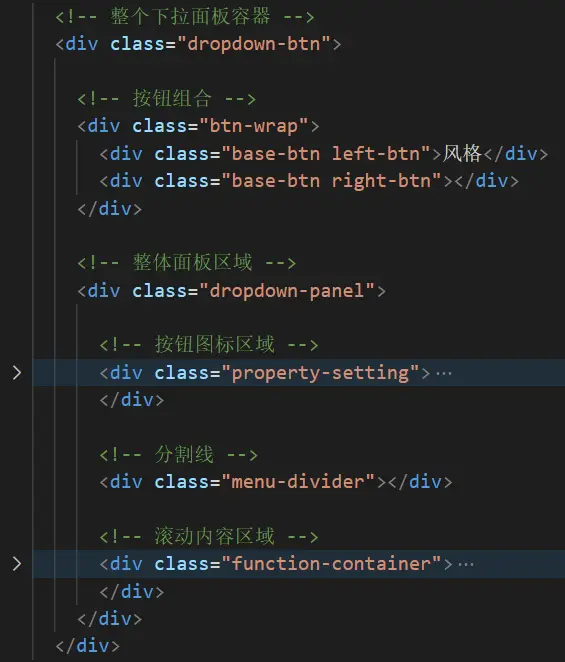
Task: Click the "base-btn right-btn" class string
Action: [x=331, y=181]
